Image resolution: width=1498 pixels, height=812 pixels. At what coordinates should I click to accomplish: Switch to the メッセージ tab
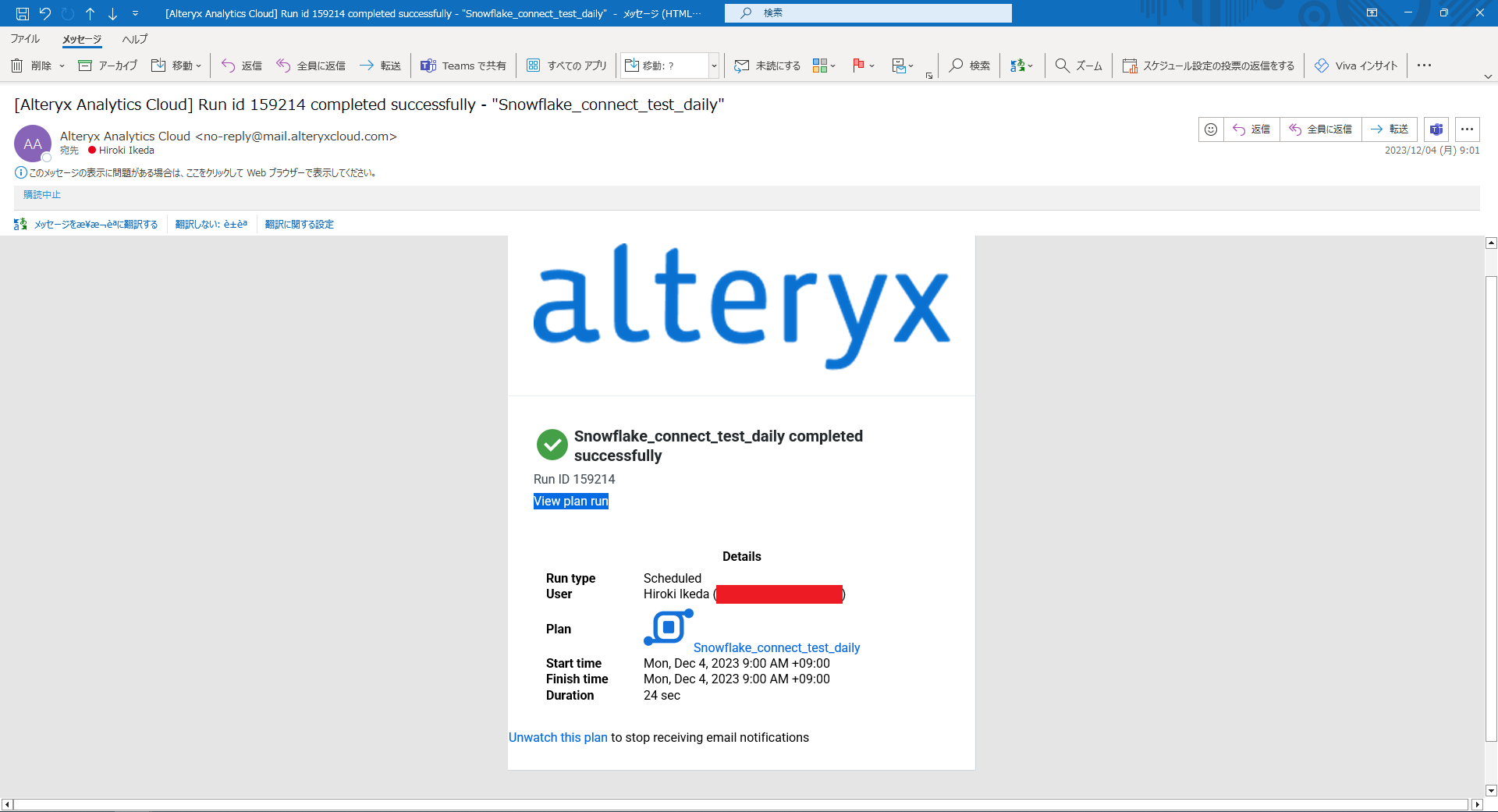point(82,39)
